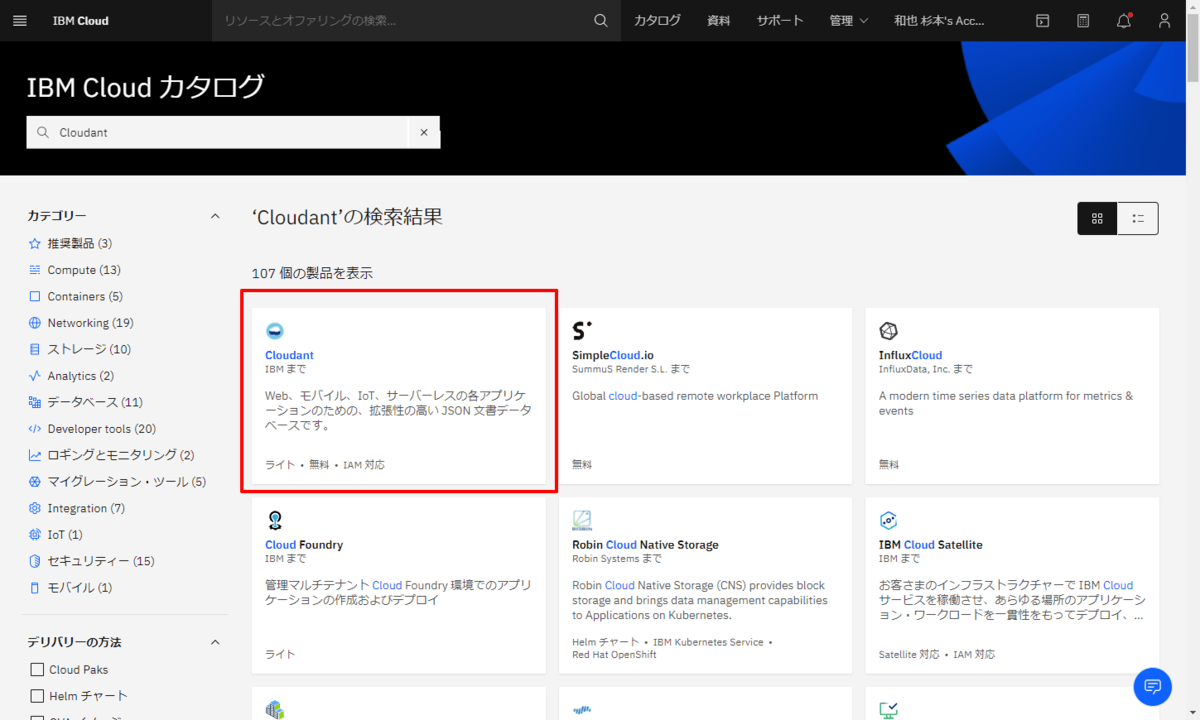Click the IBM Cloud Shell icon

pyautogui.click(x=1042, y=20)
